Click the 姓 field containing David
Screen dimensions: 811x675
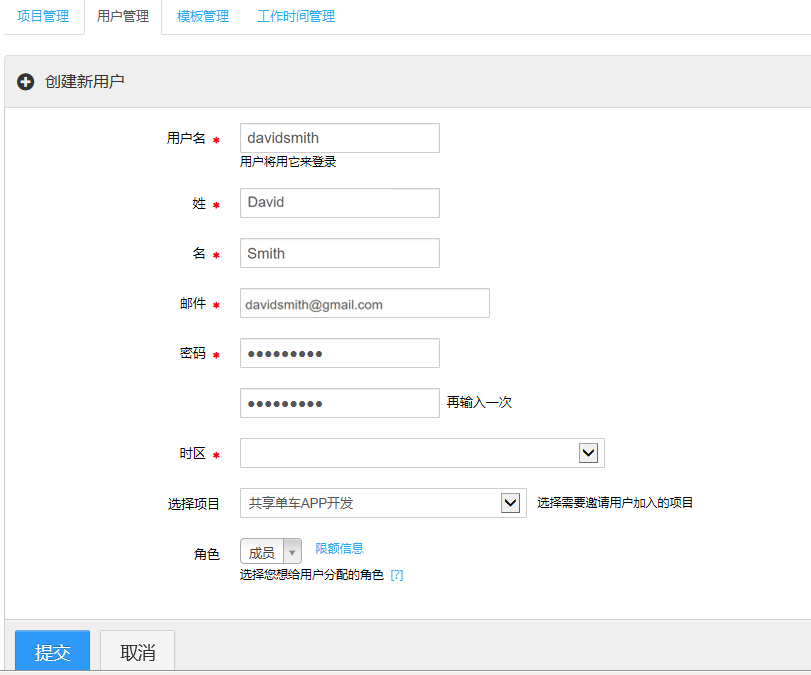tap(339, 203)
